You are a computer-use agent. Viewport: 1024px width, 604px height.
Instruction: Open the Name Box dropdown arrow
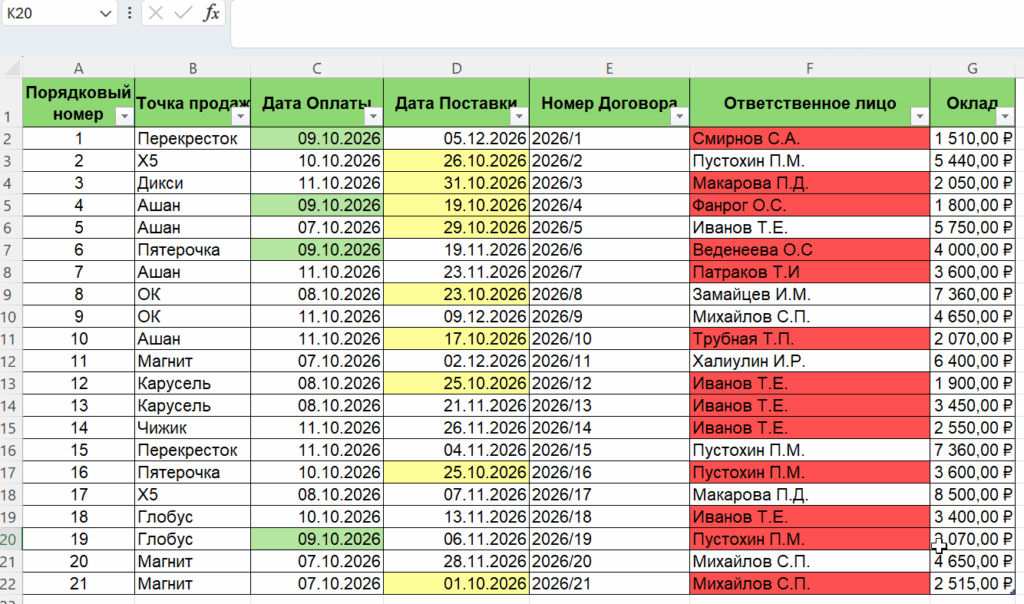coord(105,14)
